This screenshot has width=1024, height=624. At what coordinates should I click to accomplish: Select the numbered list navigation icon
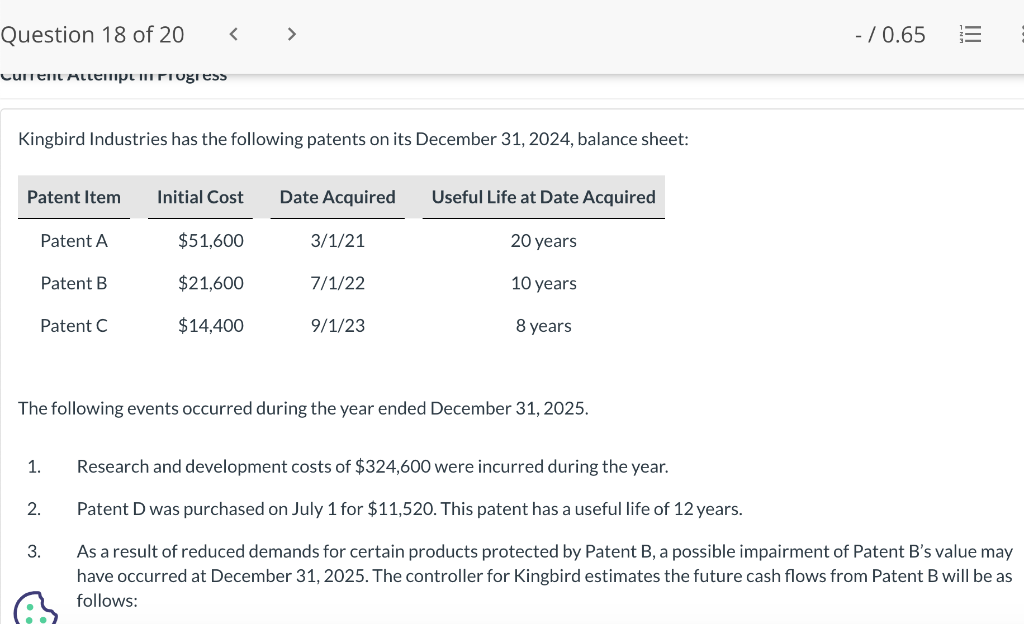pos(969,33)
